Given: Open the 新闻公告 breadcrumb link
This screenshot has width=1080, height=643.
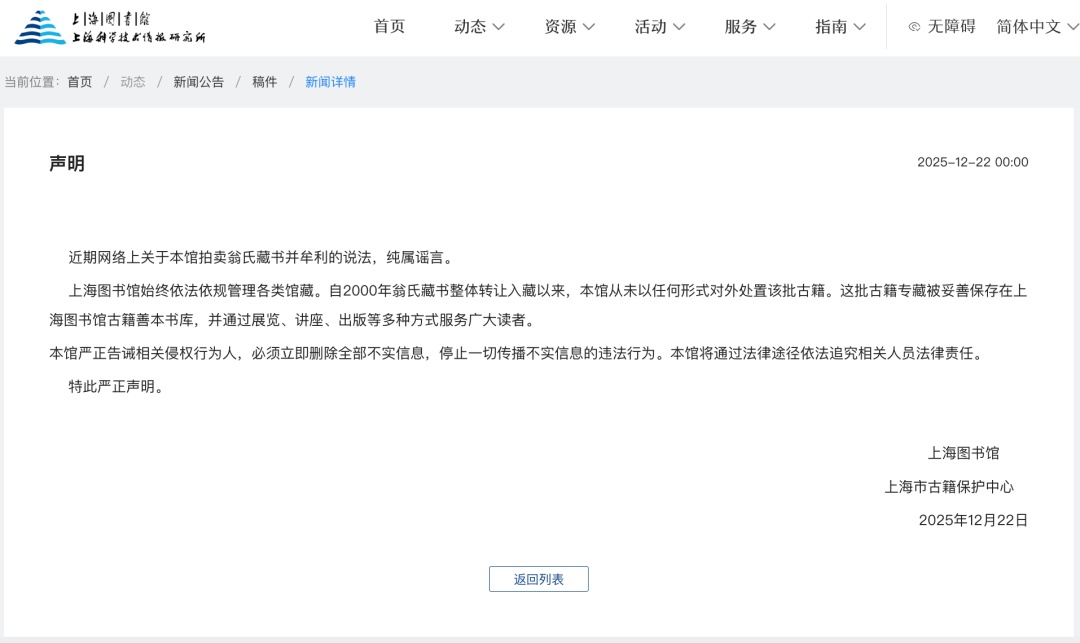Looking at the screenshot, I should pos(198,82).
